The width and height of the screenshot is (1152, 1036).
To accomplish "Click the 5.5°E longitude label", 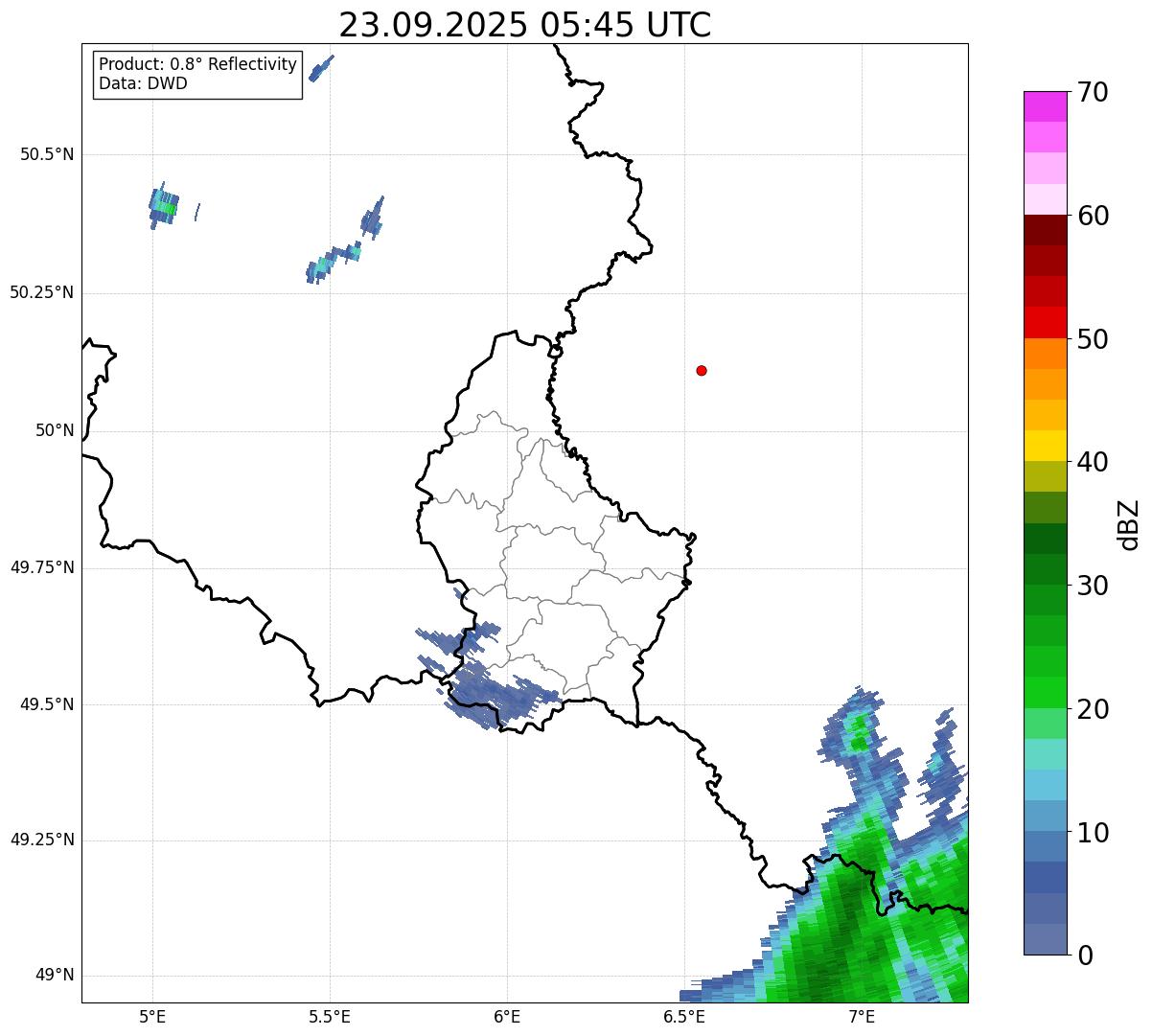I will coord(330,1016).
